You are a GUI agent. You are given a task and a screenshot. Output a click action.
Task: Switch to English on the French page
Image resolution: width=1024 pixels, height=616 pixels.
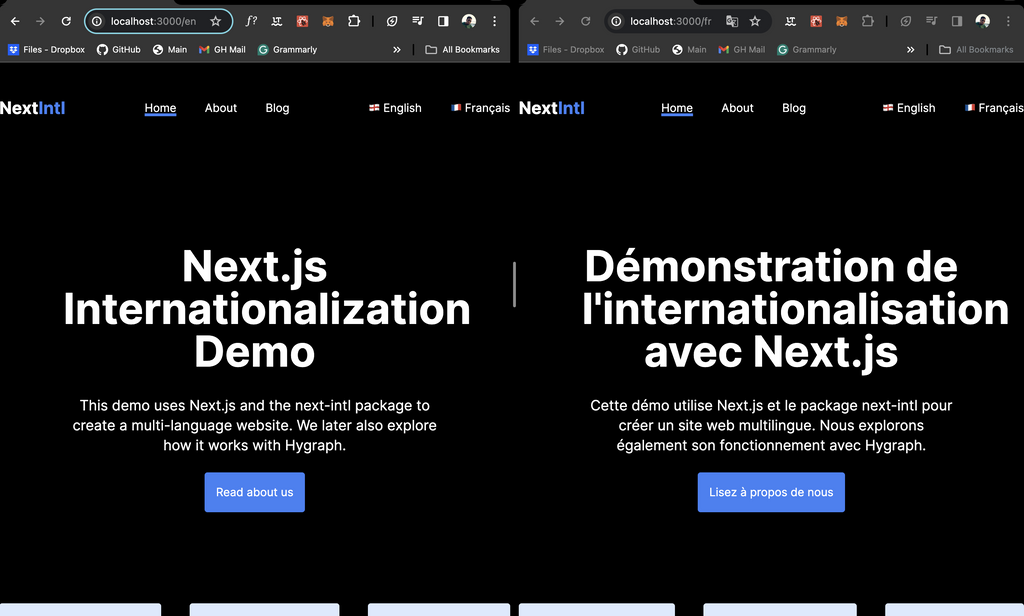click(x=909, y=108)
